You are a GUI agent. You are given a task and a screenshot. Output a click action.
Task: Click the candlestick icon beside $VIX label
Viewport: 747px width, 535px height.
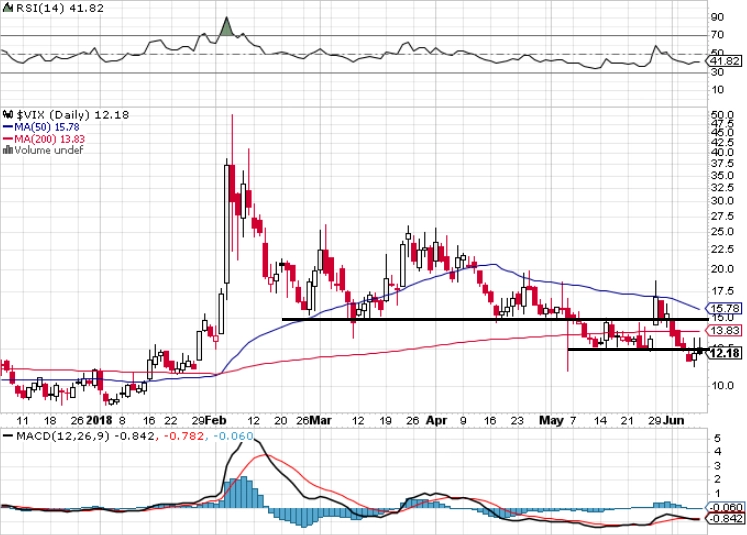(9, 115)
